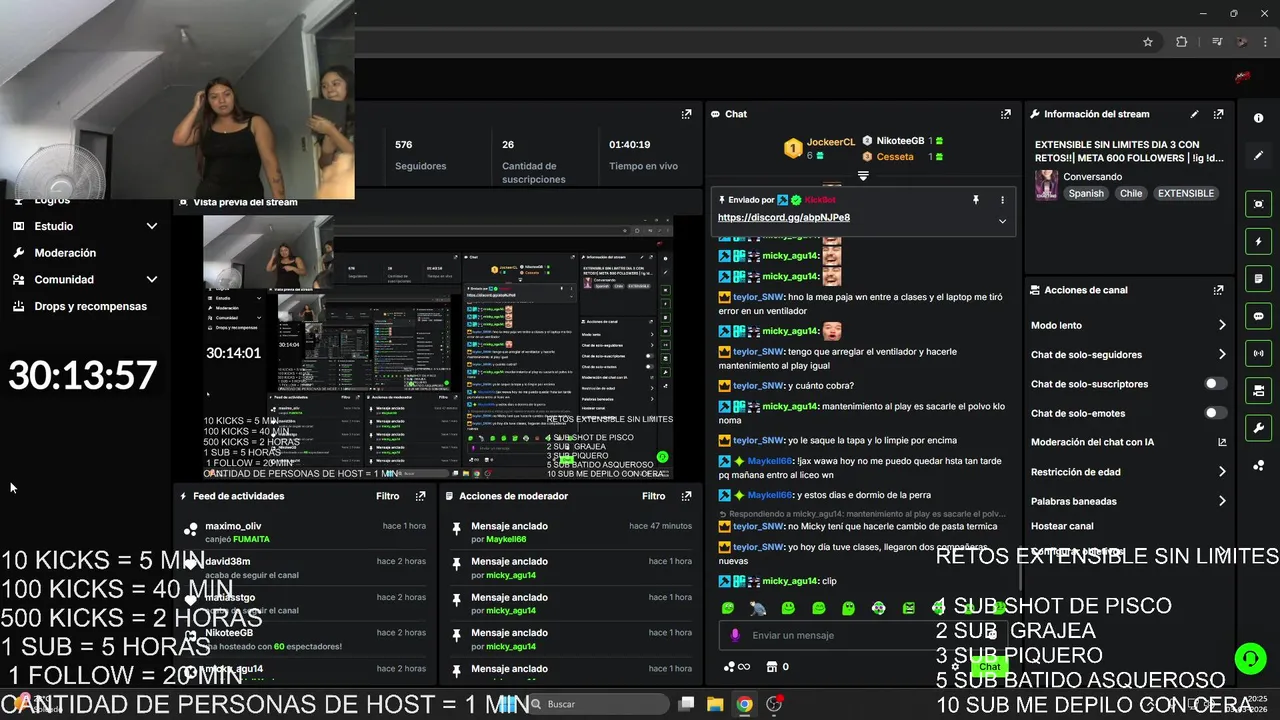
Task: Click the channel points infinity counter below chat
Action: [x=737, y=667]
